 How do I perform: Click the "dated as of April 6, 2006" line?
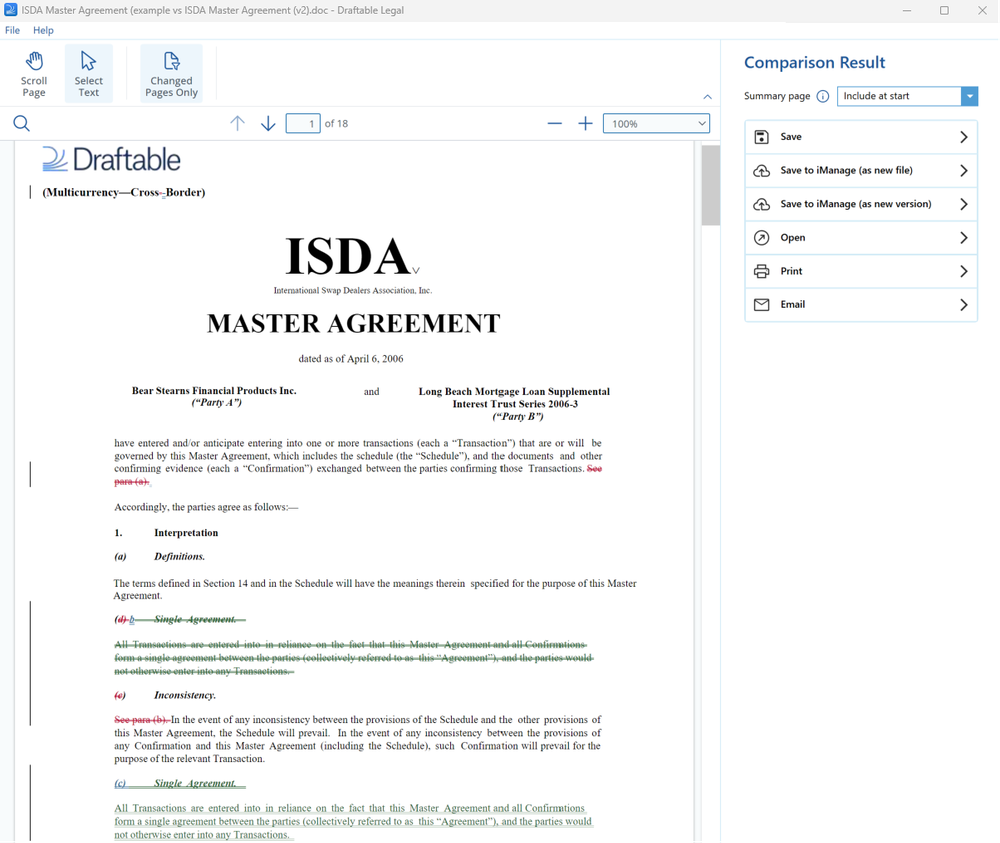(x=351, y=359)
